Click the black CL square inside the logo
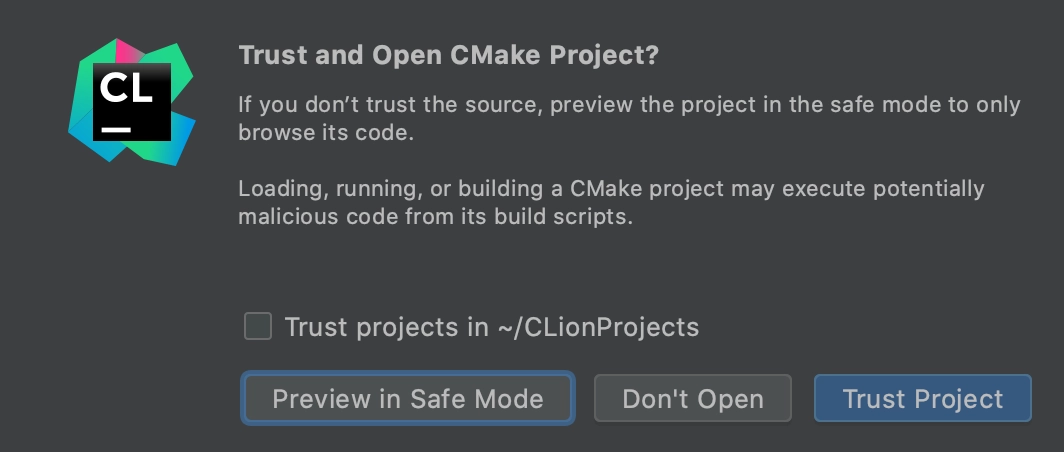 coord(132,102)
